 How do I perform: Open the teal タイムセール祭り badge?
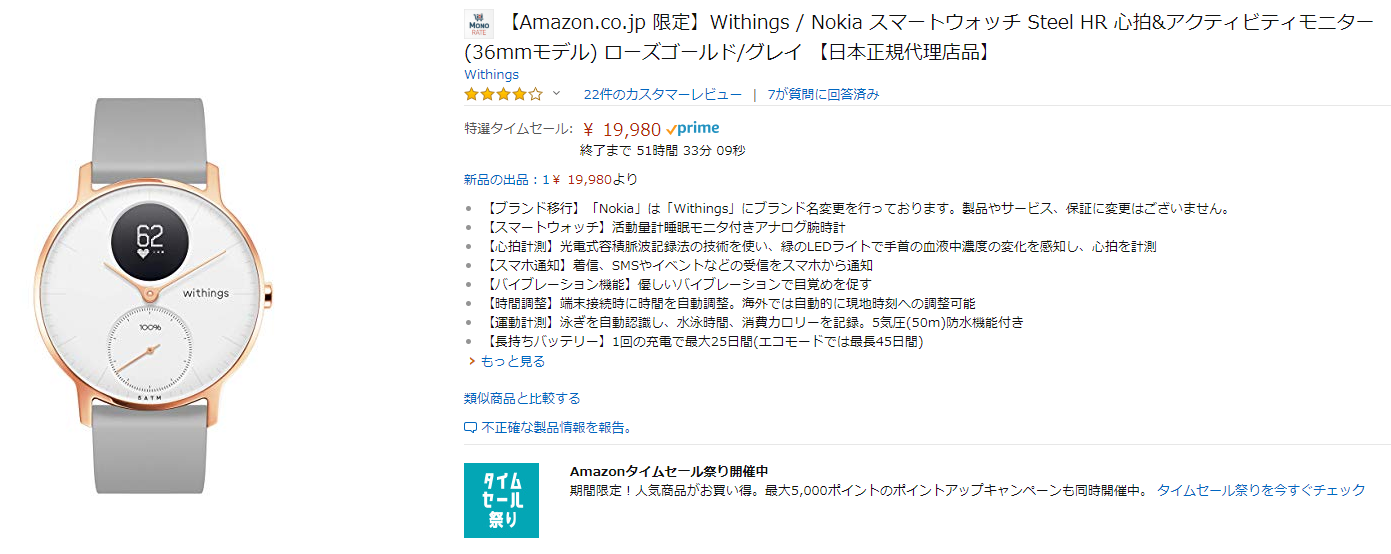[501, 500]
